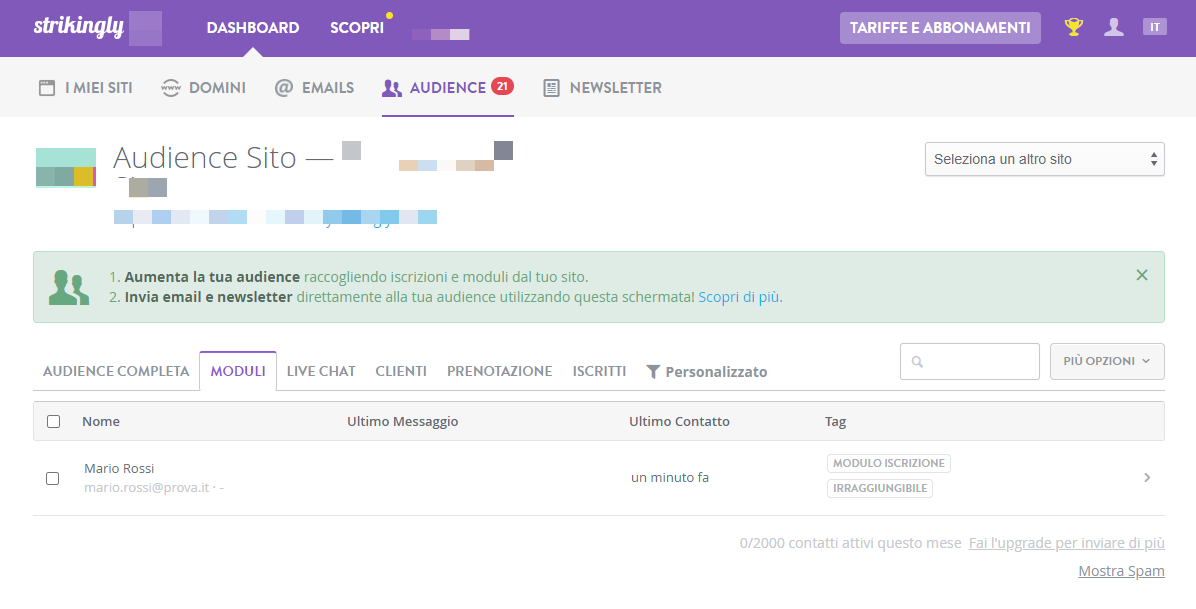Click the Irraggiungibile tag
The width and height of the screenshot is (1196, 609).
tap(879, 488)
